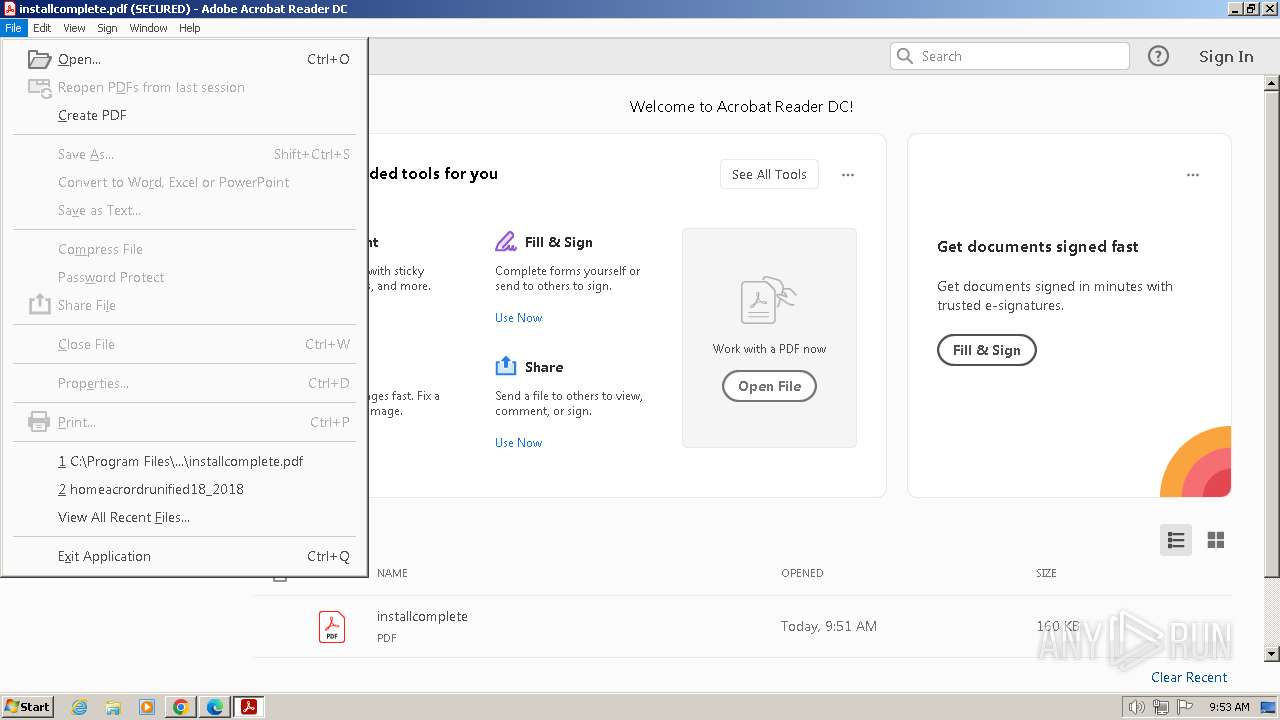Screen dimensions: 1280x720
Task: Click Reopen PDFs from last session
Action: point(185,87)
